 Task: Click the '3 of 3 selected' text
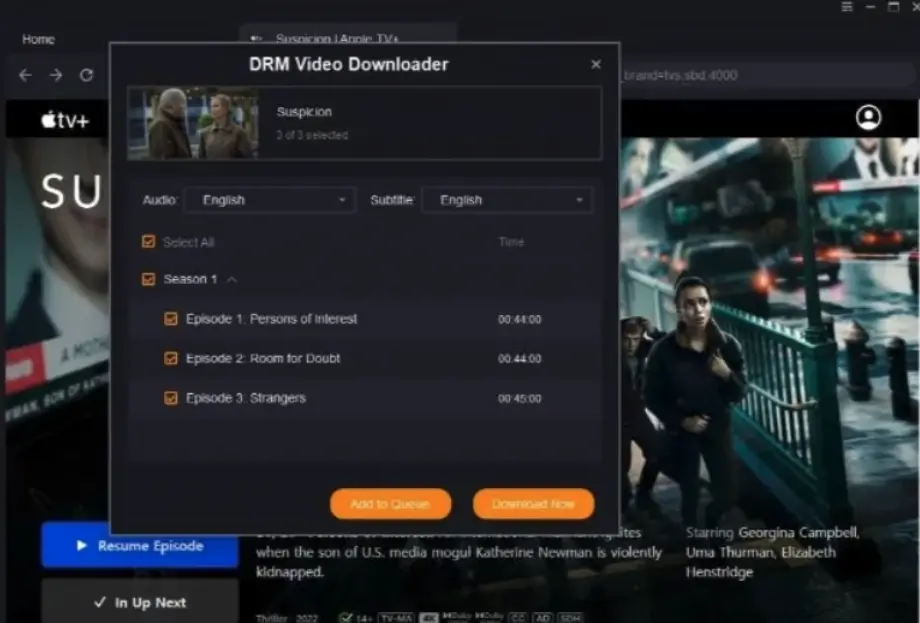pos(312,135)
